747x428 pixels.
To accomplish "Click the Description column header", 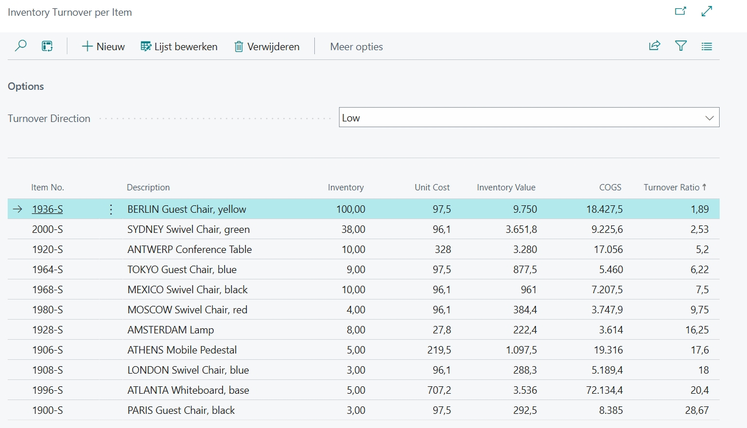I will 148,187.
